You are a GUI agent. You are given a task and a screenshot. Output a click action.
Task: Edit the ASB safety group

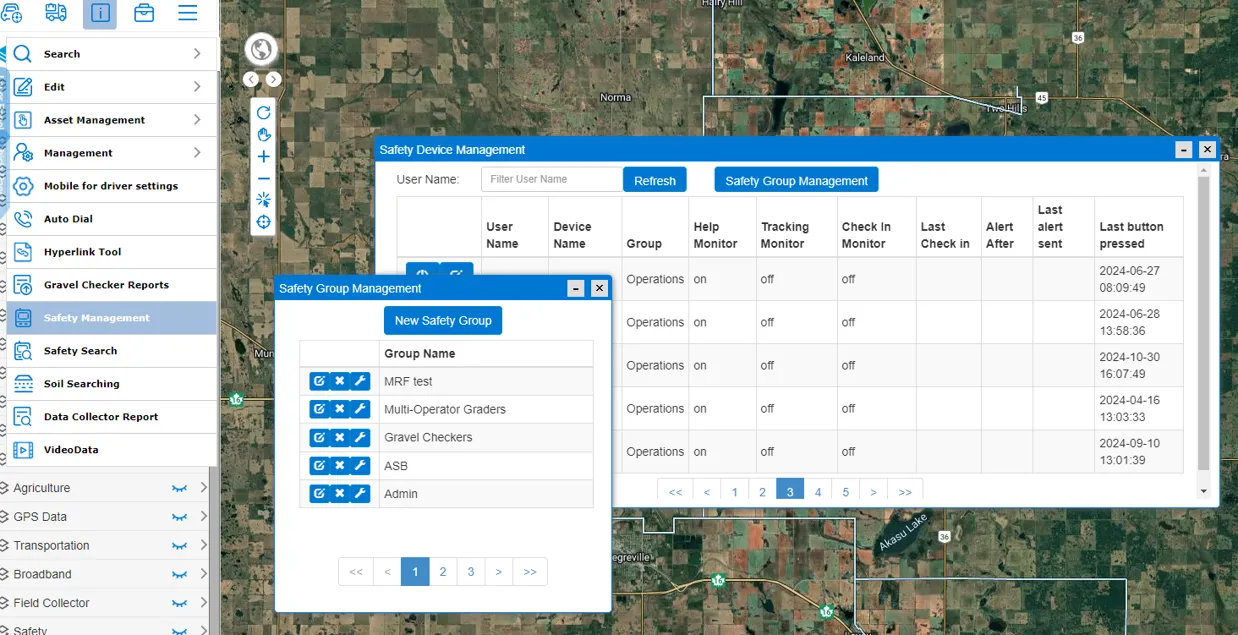[319, 465]
